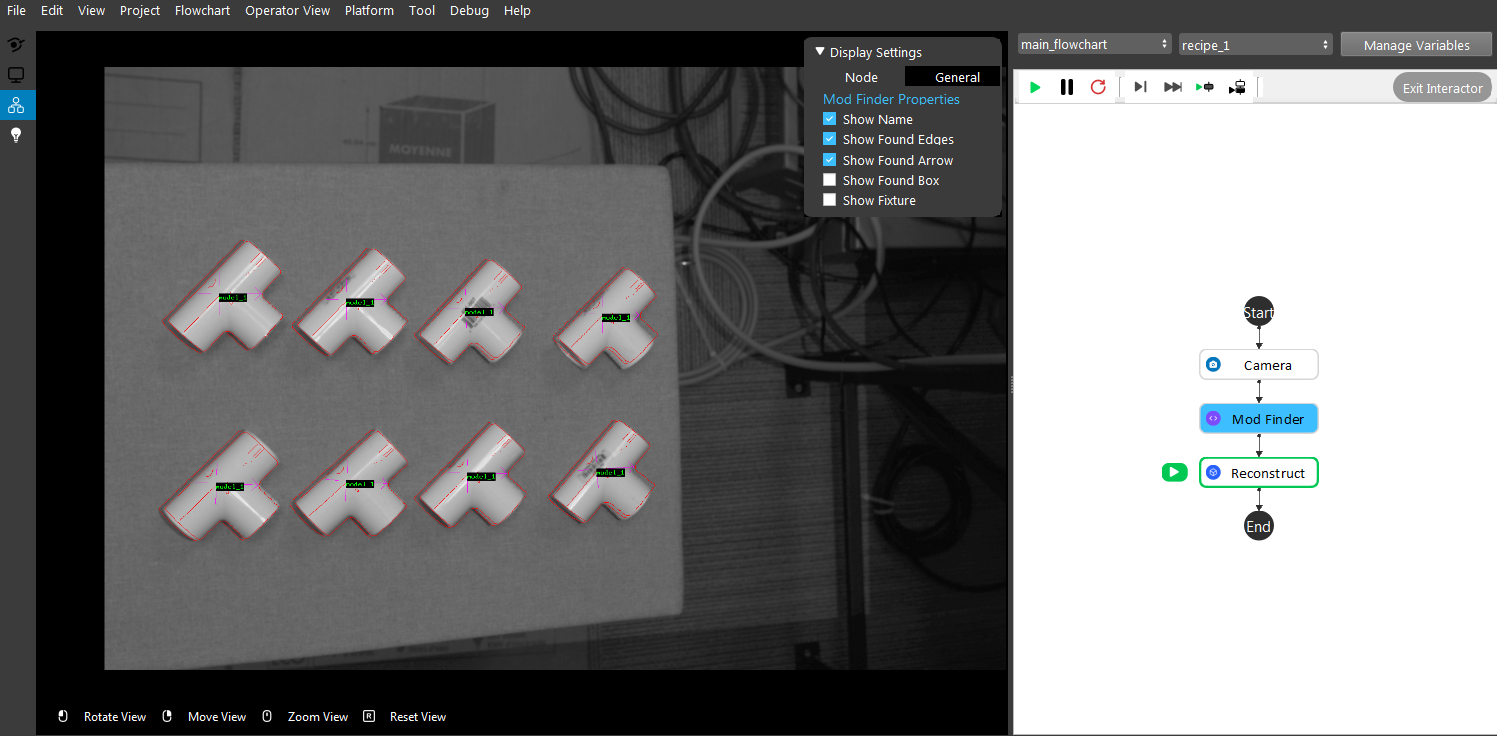Select the flowchart network sidebar icon
This screenshot has height=736, width=1497.
(16, 105)
